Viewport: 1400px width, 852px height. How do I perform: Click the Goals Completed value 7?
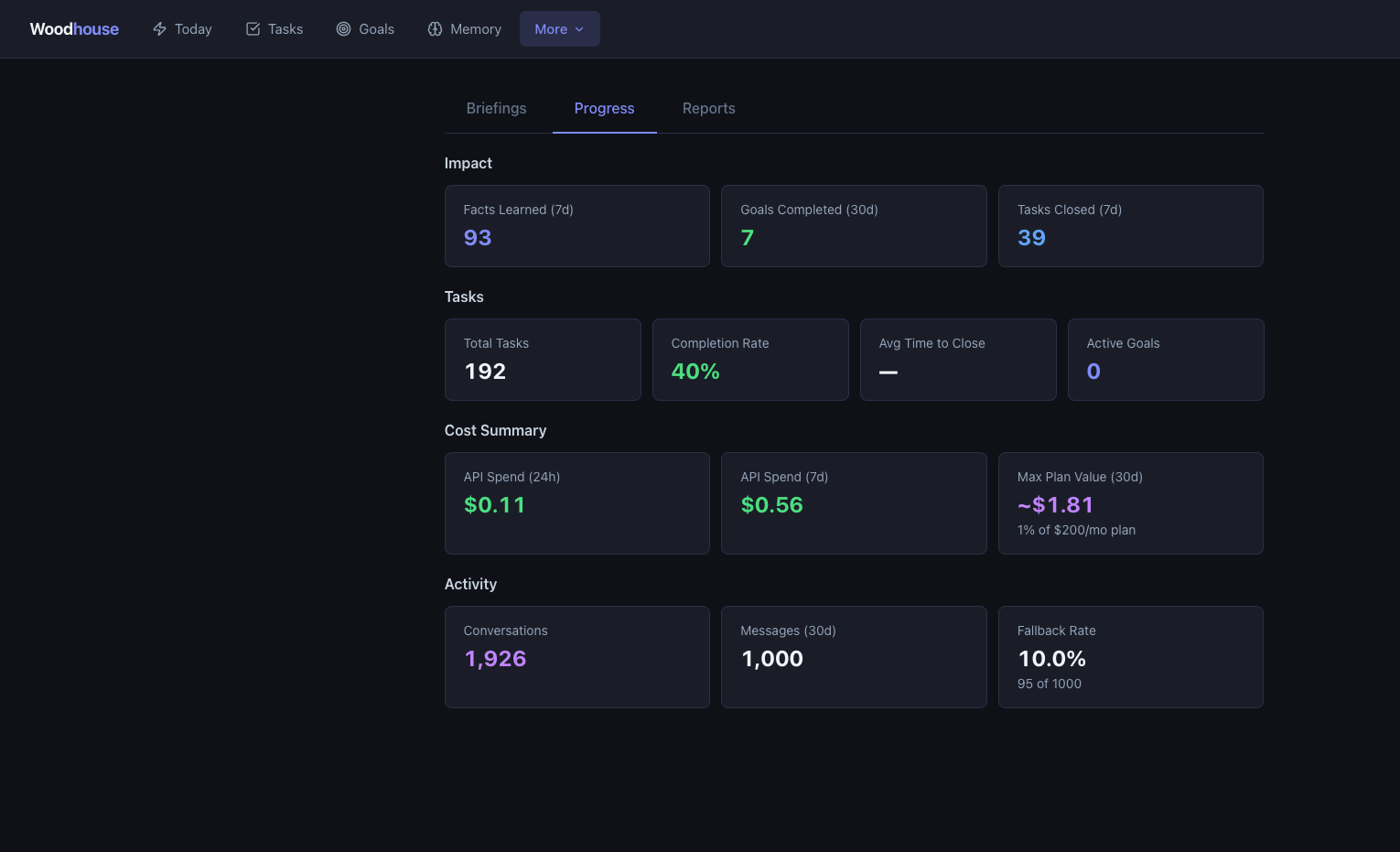tap(748, 238)
